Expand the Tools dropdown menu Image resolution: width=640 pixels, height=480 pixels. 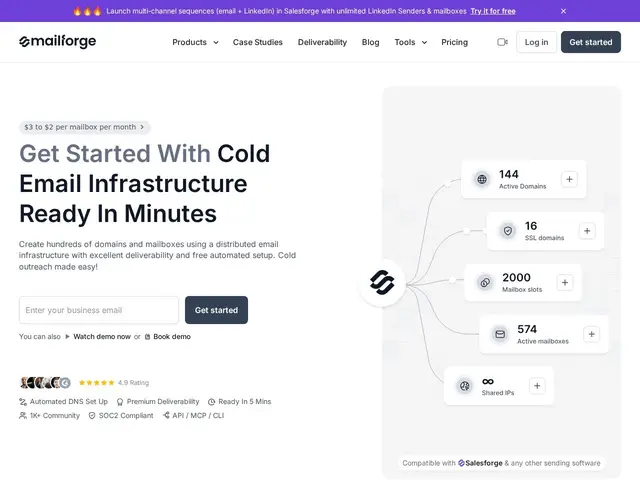point(411,42)
